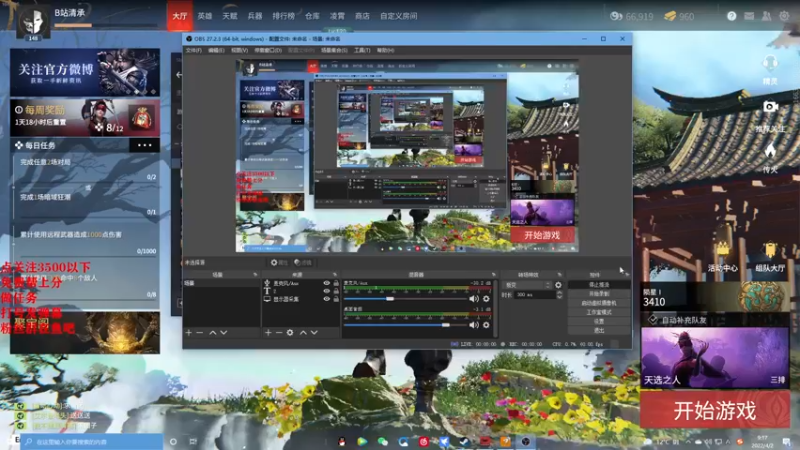The image size is (800, 450).
Task: Click the Windows taskbar search box
Action: coord(92,441)
